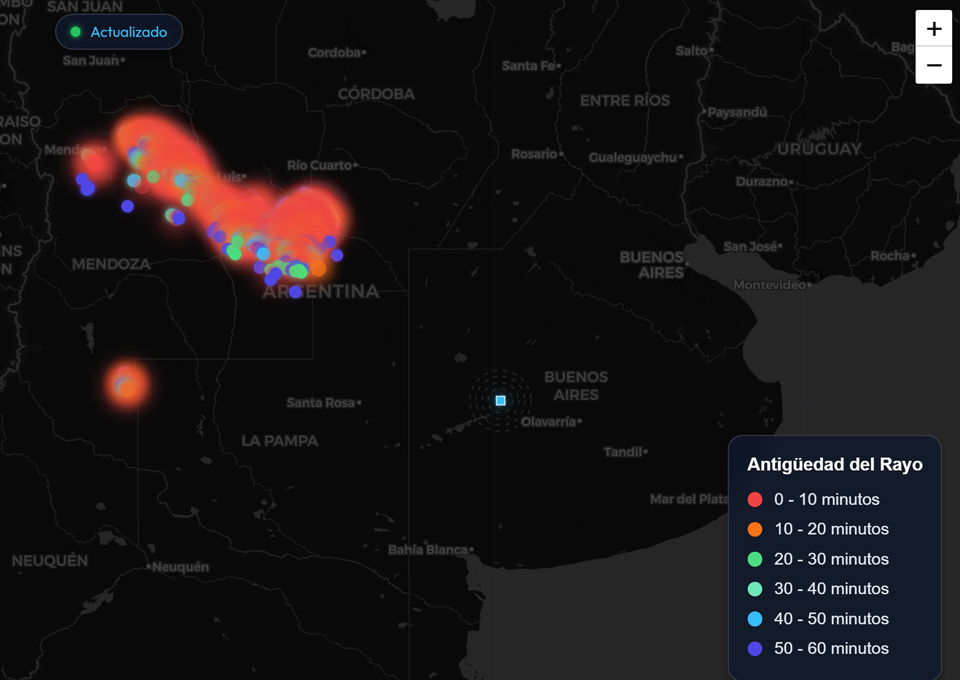Select the cyan square marker near Olavarría

(498, 399)
